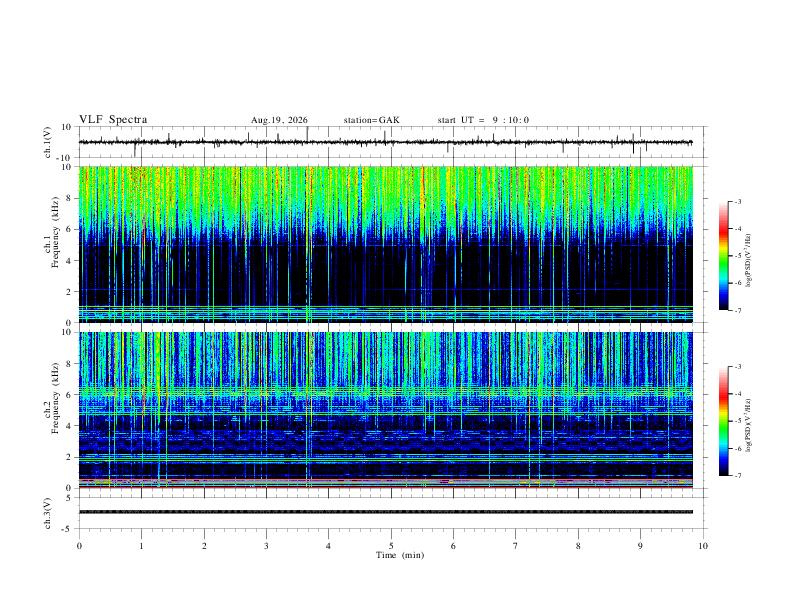The image size is (792, 612).
Task: Click the ch.2 spectrogram lower color scale bar
Action: point(723,421)
